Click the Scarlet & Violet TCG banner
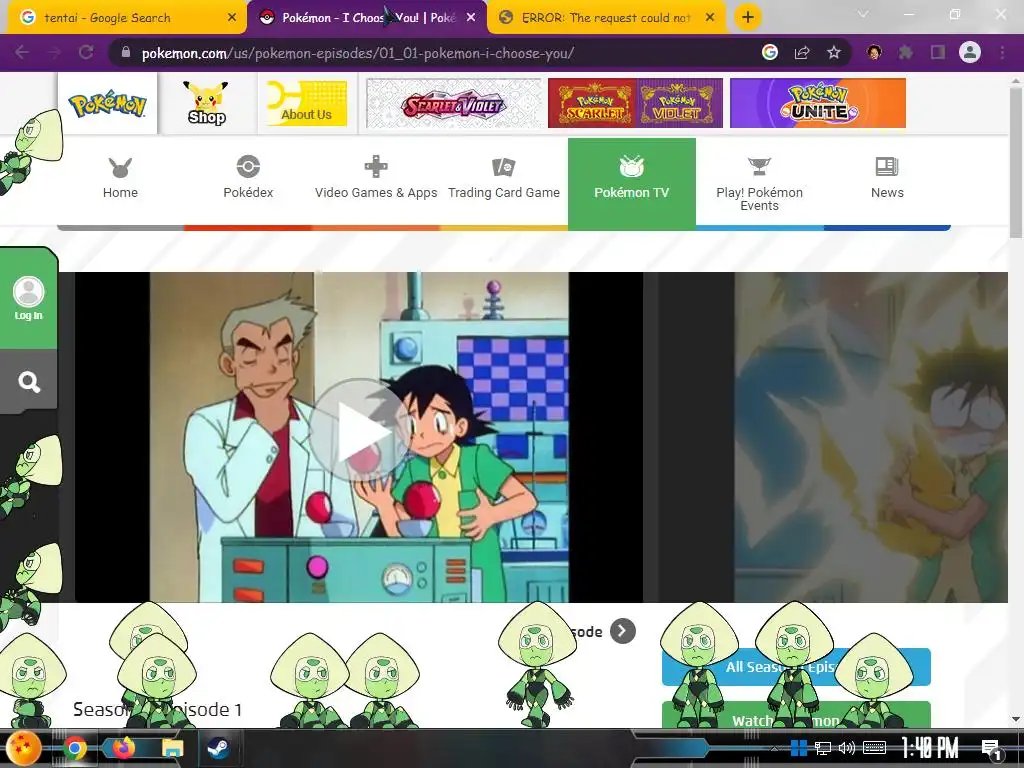Viewport: 1024px width, 768px height. 454,103
